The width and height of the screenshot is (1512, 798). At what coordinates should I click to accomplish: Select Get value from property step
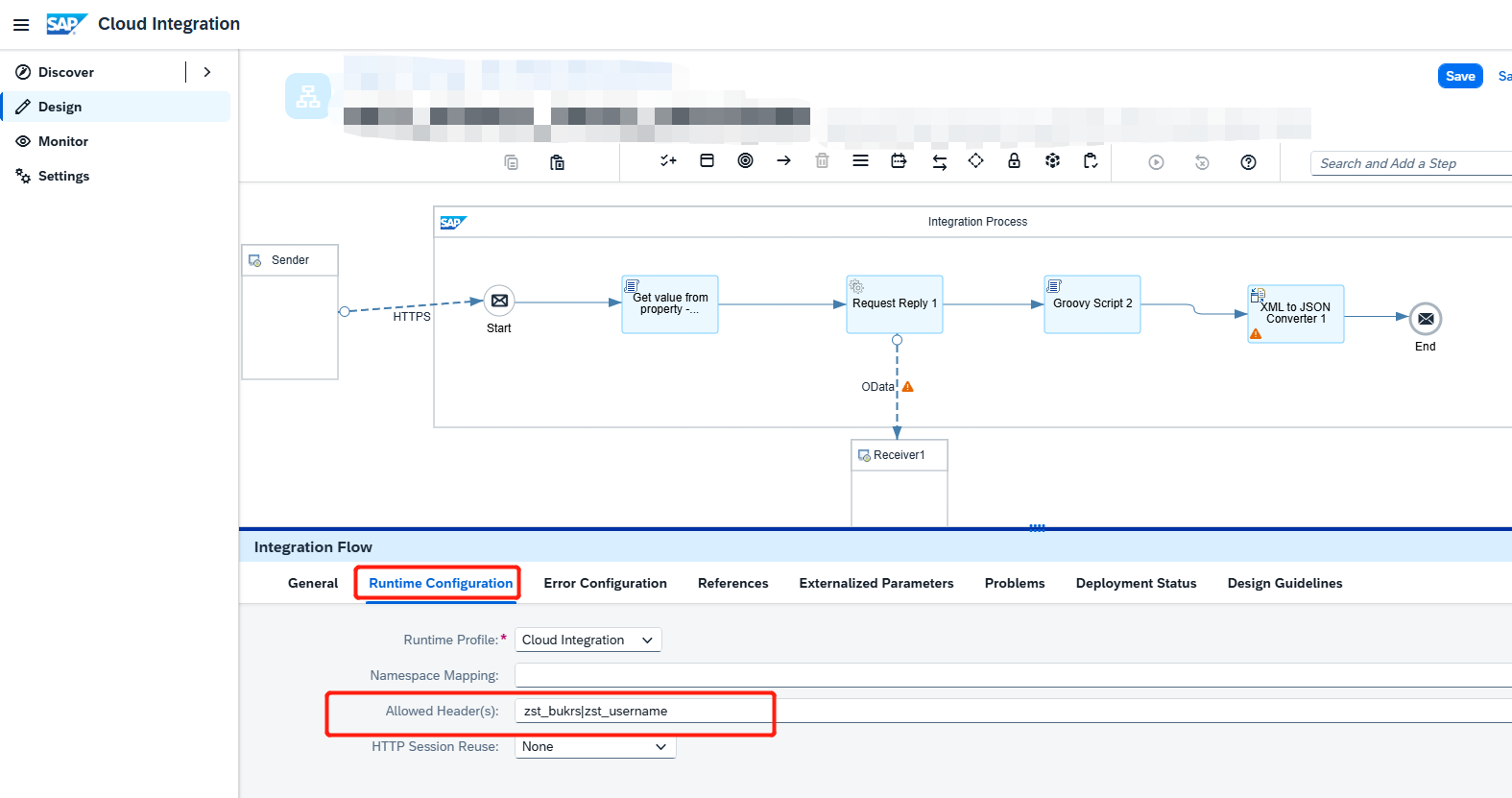tap(670, 304)
